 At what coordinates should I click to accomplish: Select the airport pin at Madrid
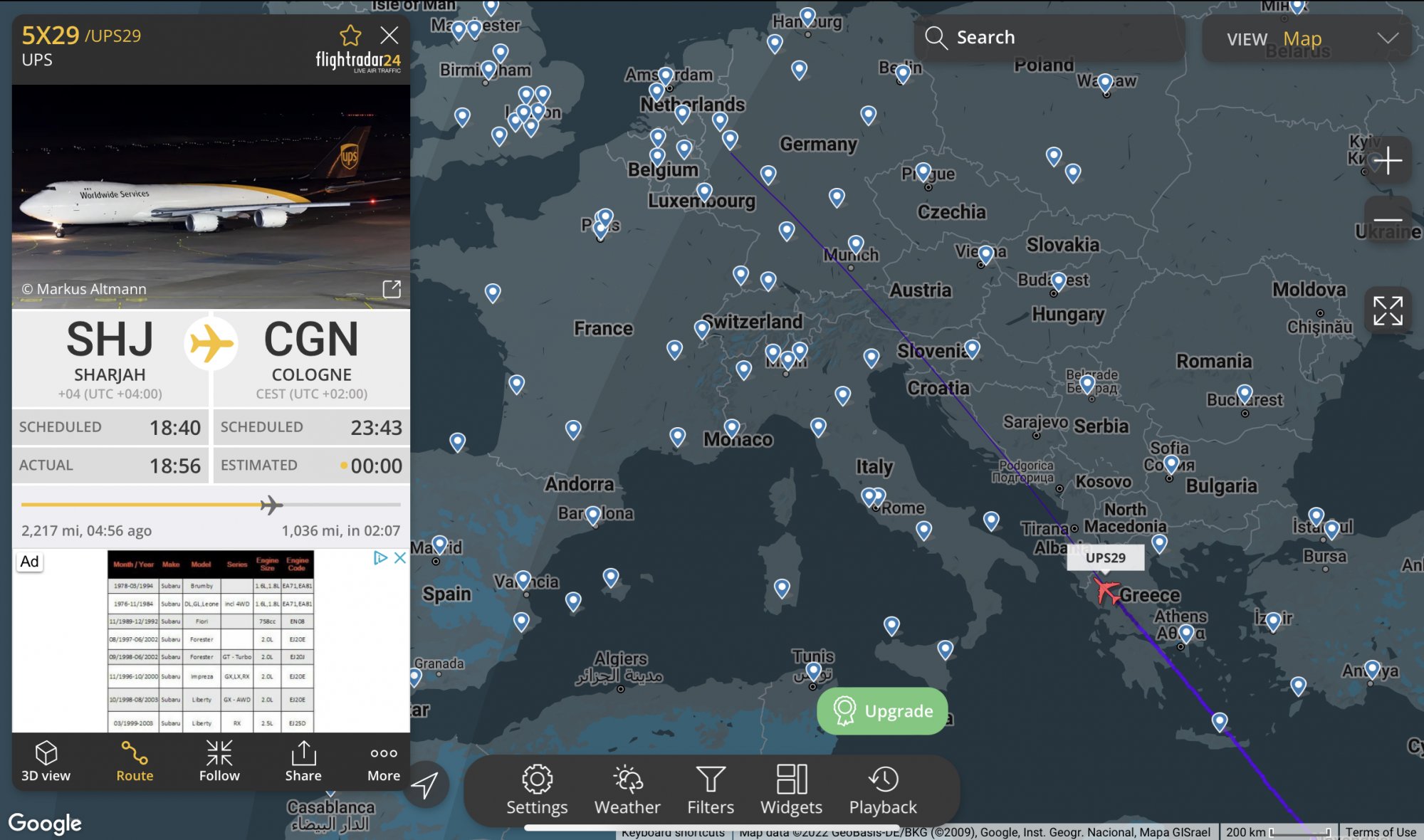pyautogui.click(x=439, y=545)
